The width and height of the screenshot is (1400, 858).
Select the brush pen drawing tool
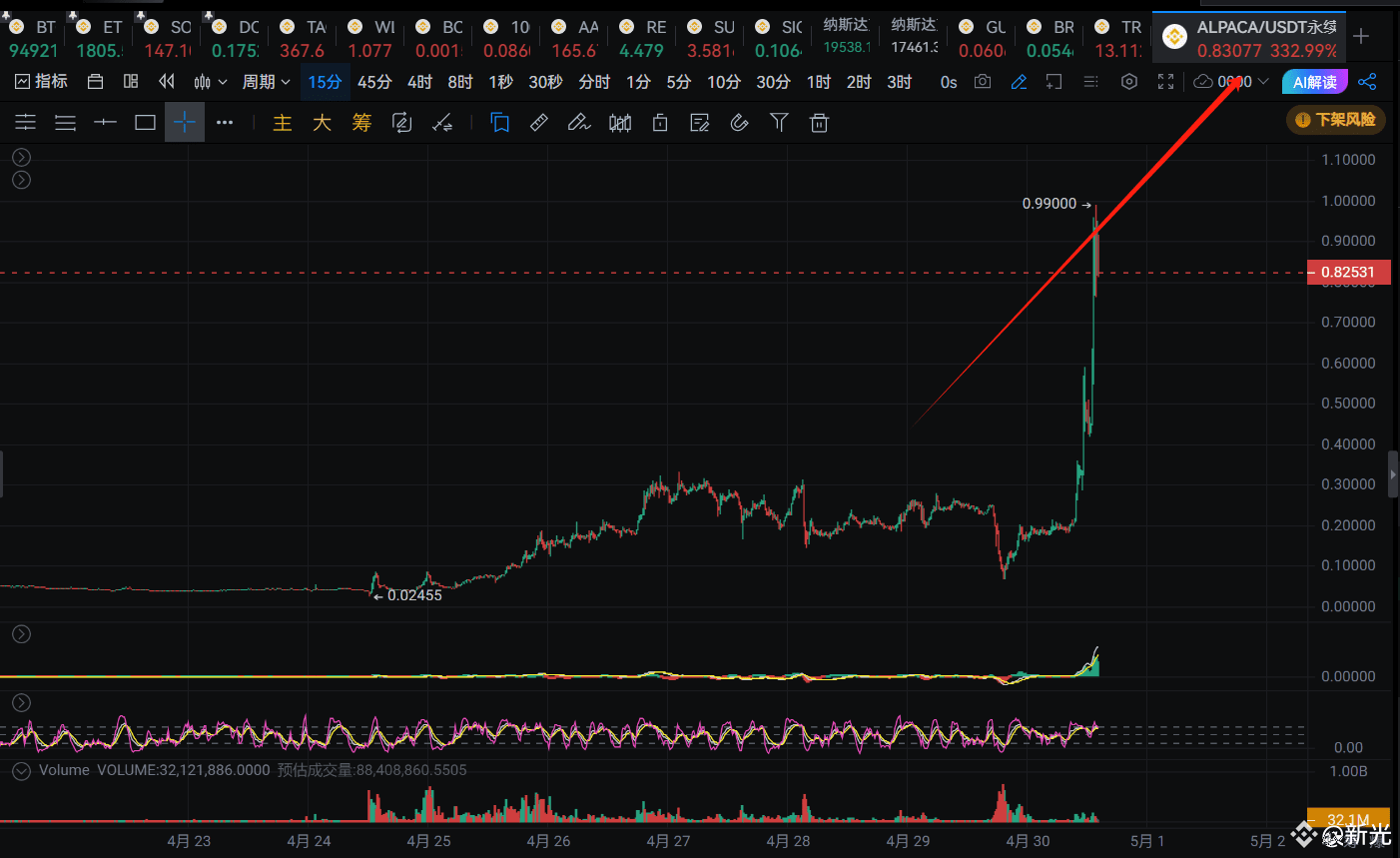pos(579,123)
